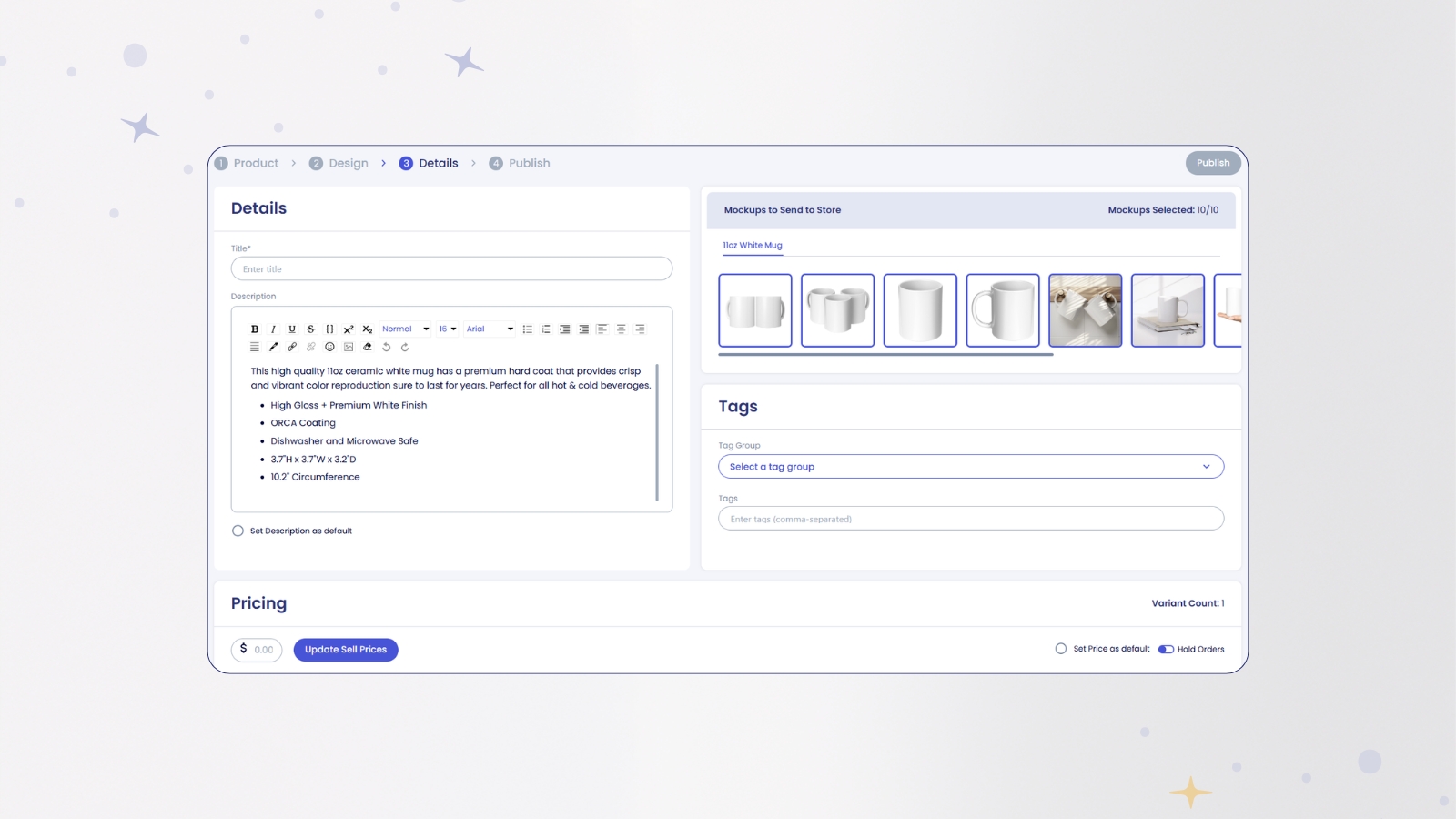Open the text color picker pen

[273, 347]
